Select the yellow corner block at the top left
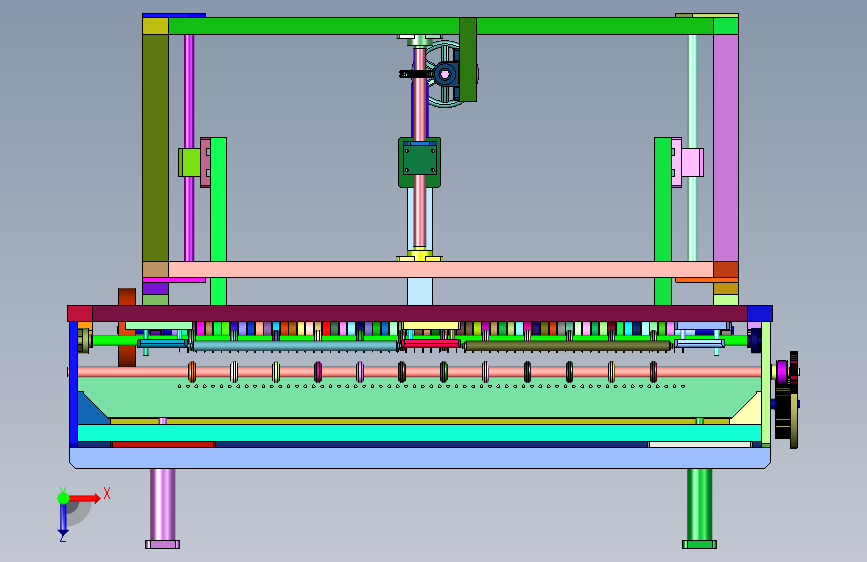867x562 pixels. pyautogui.click(x=155, y=26)
